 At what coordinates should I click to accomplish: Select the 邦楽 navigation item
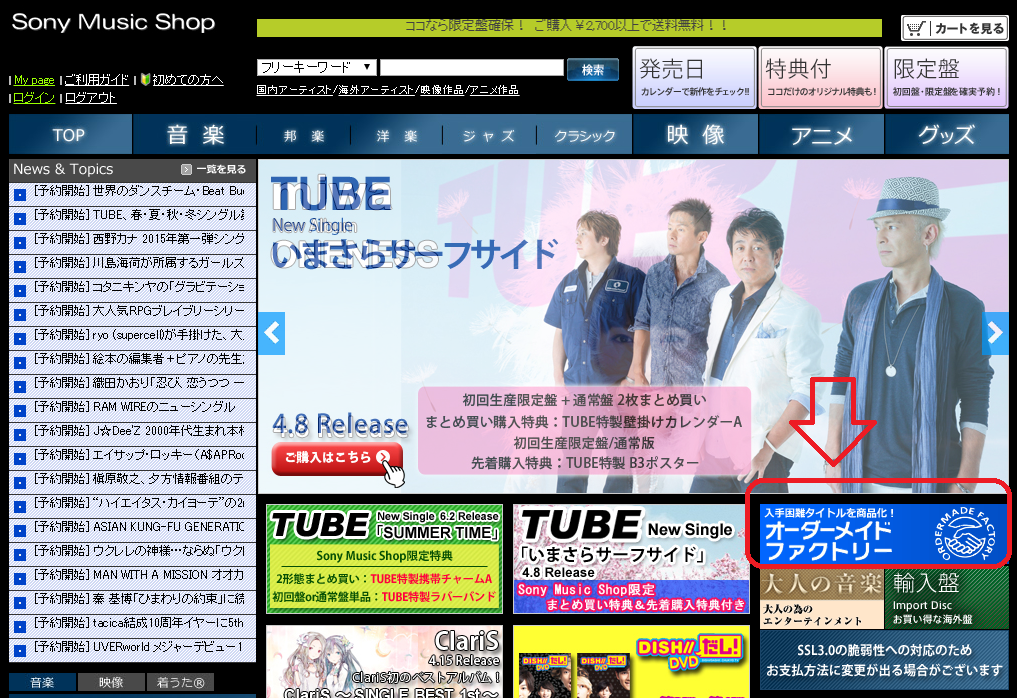click(304, 136)
